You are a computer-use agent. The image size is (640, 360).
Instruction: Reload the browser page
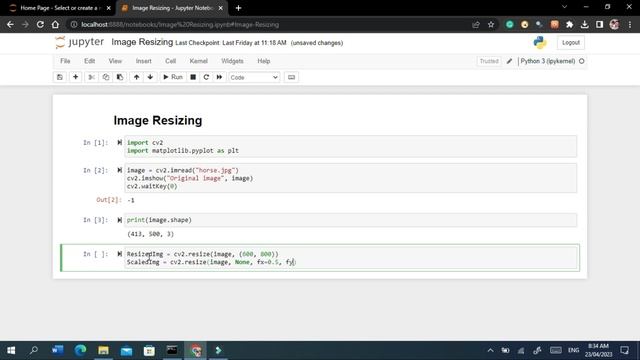[x=40, y=24]
